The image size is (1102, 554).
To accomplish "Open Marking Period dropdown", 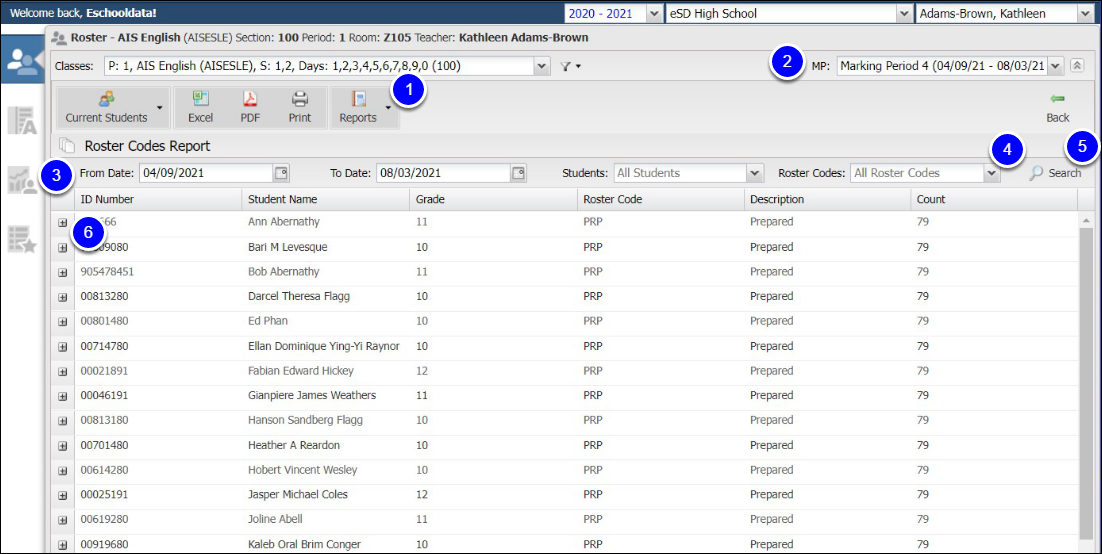I will (1056, 66).
